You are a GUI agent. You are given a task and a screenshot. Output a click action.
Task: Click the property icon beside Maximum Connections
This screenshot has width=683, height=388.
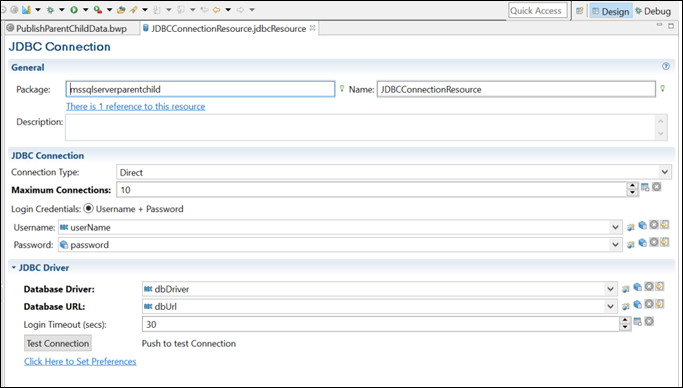point(645,187)
